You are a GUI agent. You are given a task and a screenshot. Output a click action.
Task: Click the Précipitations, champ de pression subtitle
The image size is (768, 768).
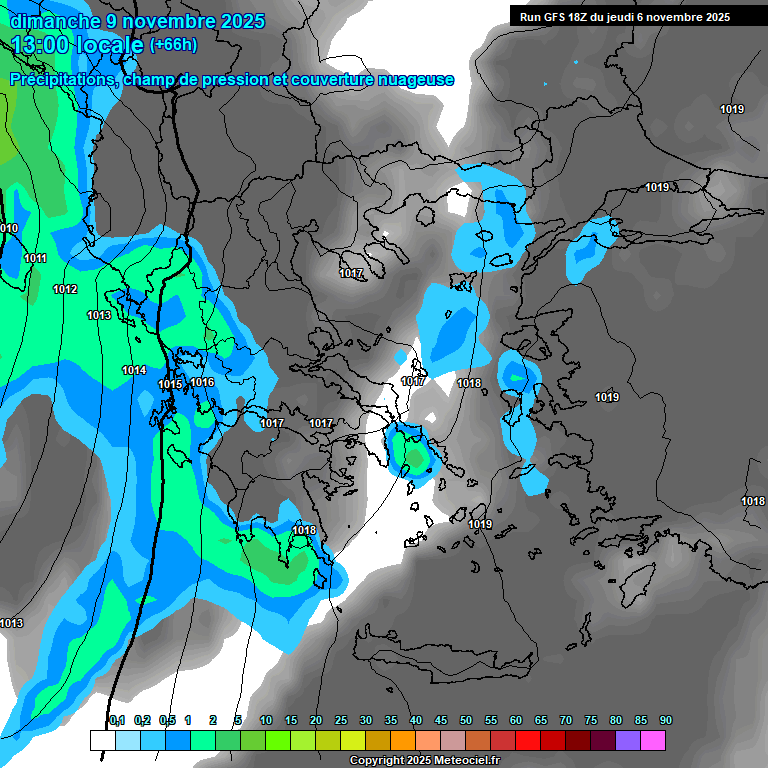pyautogui.click(x=232, y=80)
